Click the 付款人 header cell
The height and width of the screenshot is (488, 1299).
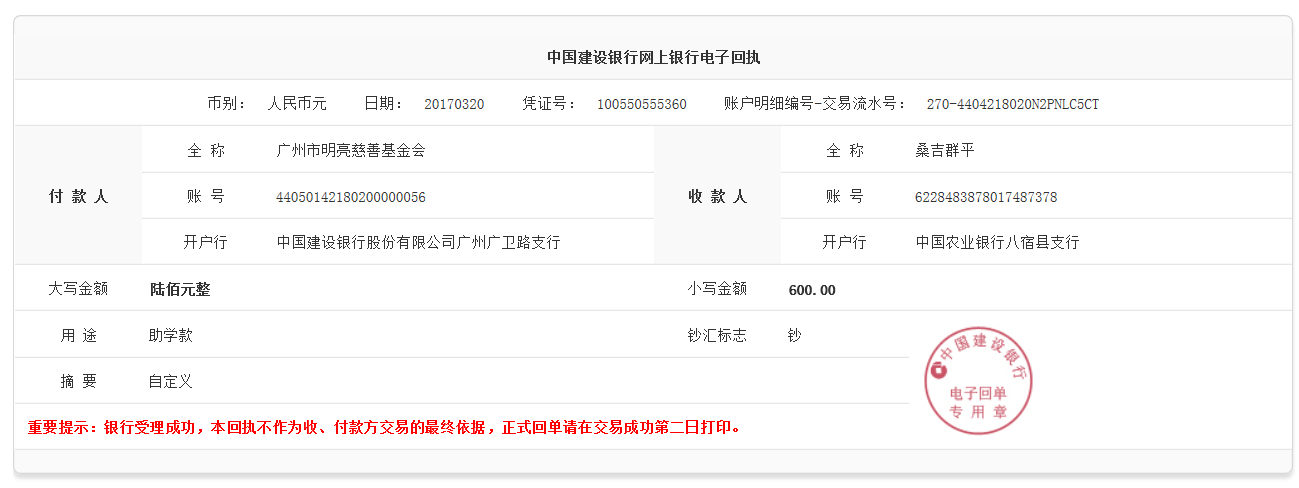tap(78, 196)
